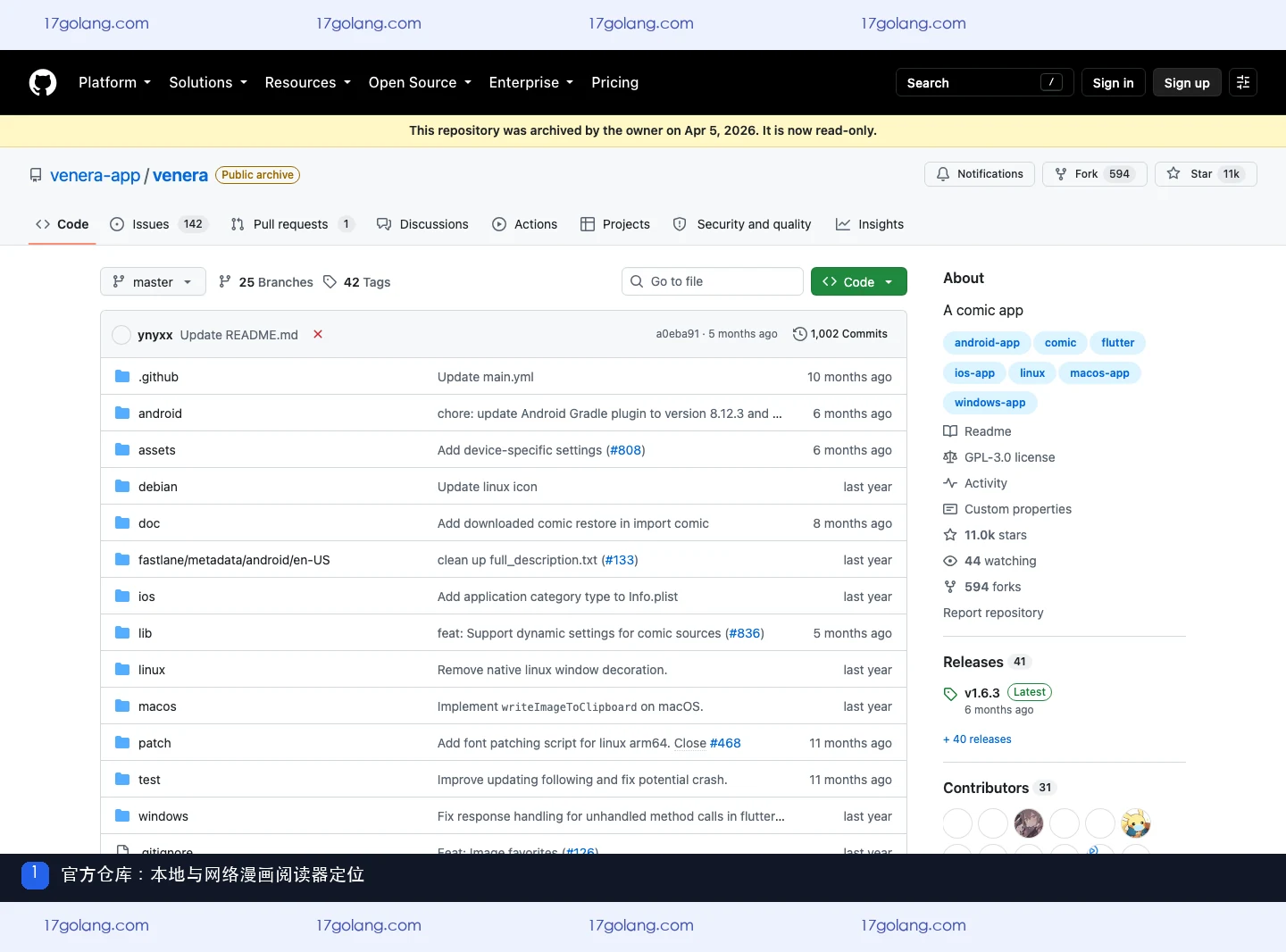View the 25 Branches list
The height and width of the screenshot is (952, 1286).
click(x=266, y=281)
